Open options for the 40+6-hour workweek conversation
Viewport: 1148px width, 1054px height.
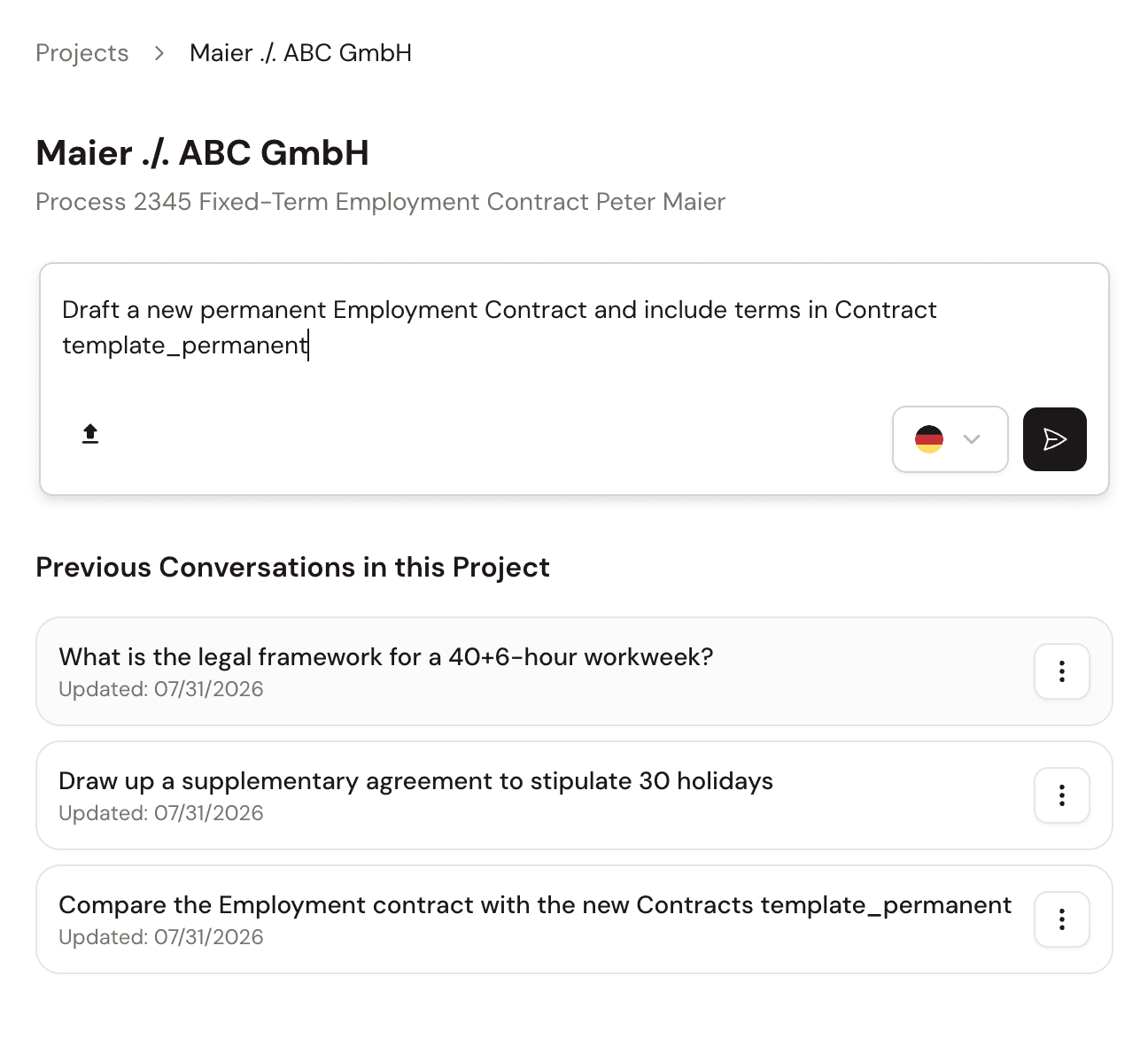[1061, 671]
